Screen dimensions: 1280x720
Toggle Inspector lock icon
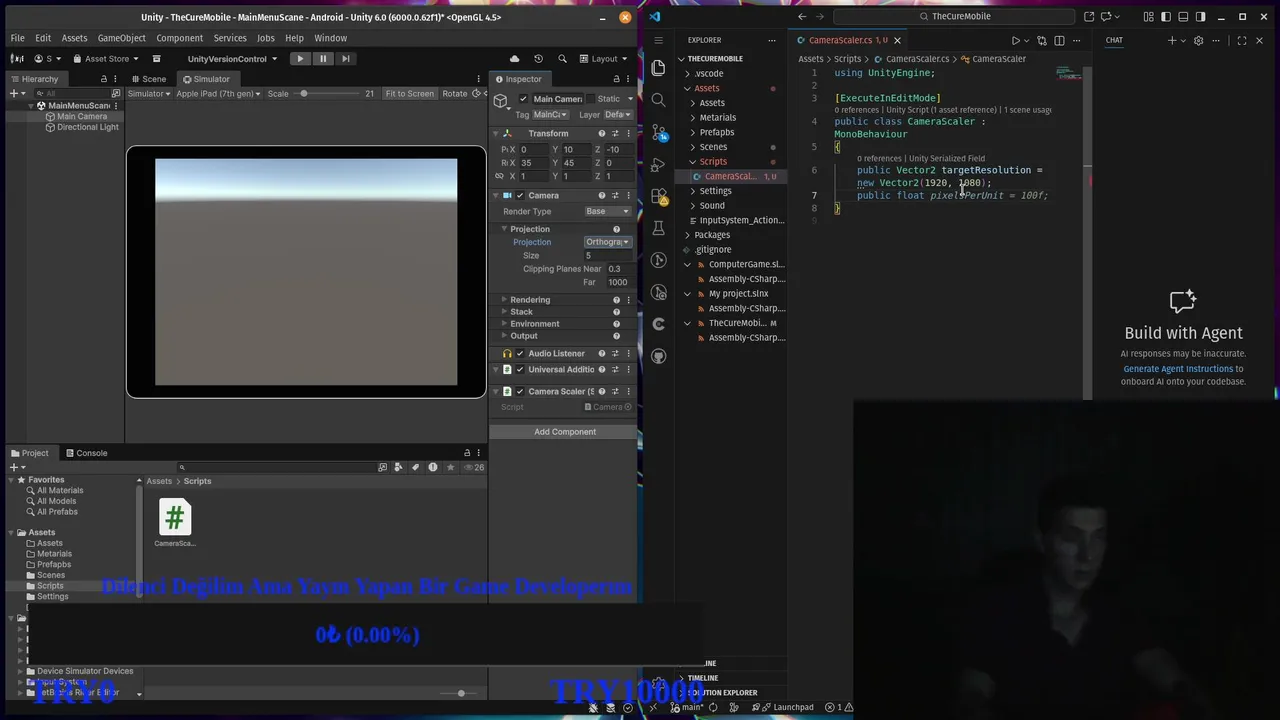click(614, 79)
